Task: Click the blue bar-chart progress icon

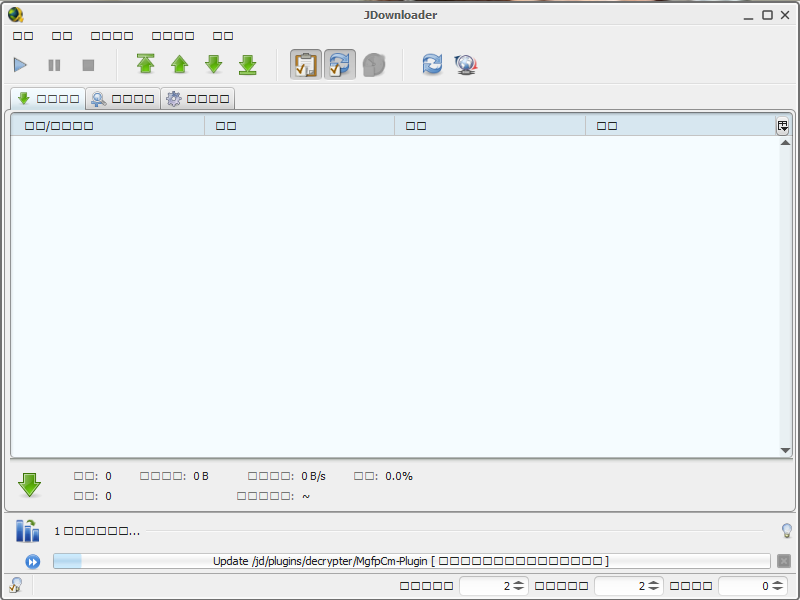Action: click(27, 531)
